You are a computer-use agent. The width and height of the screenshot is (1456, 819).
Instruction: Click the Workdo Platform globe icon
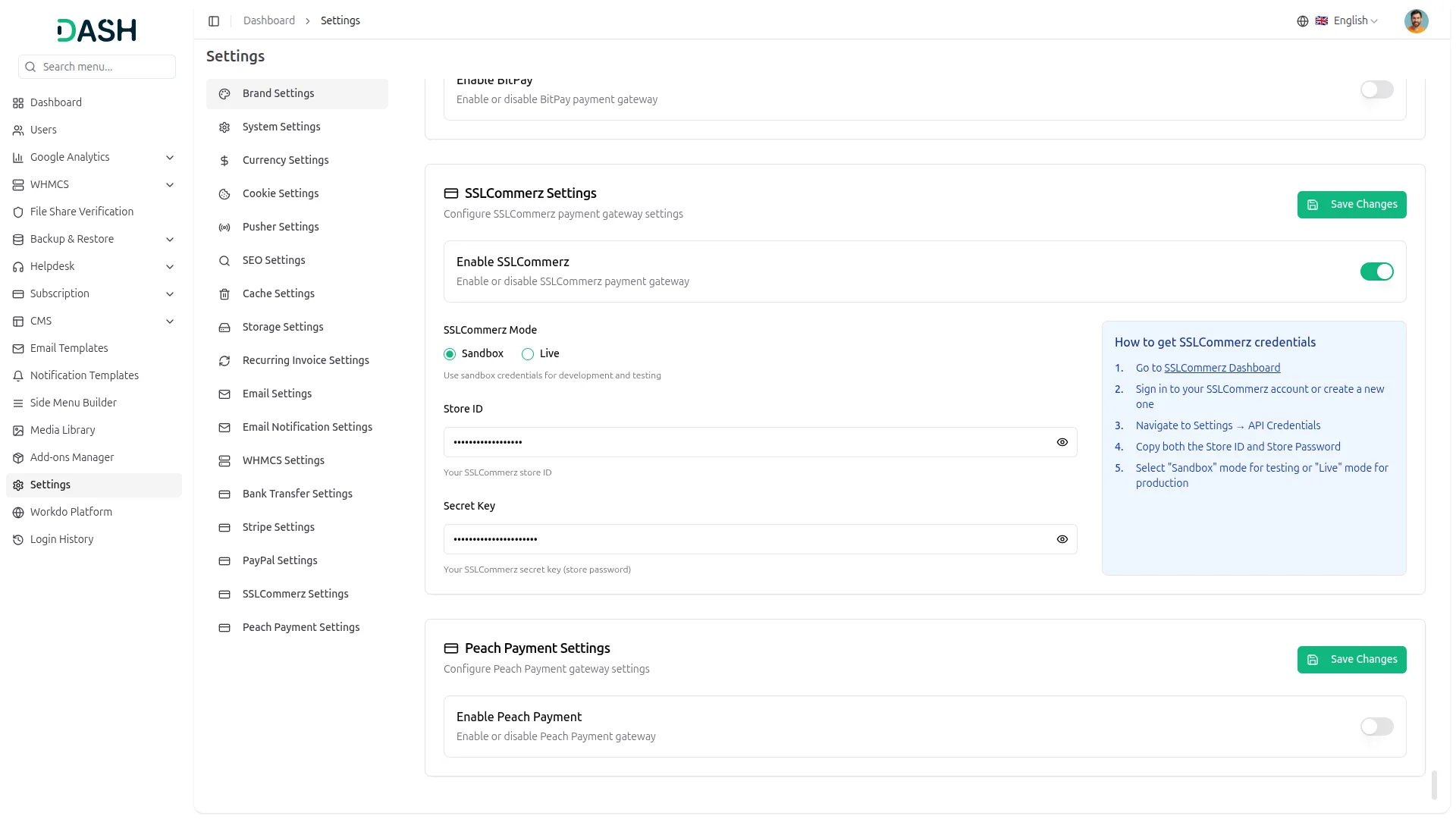tap(18, 513)
